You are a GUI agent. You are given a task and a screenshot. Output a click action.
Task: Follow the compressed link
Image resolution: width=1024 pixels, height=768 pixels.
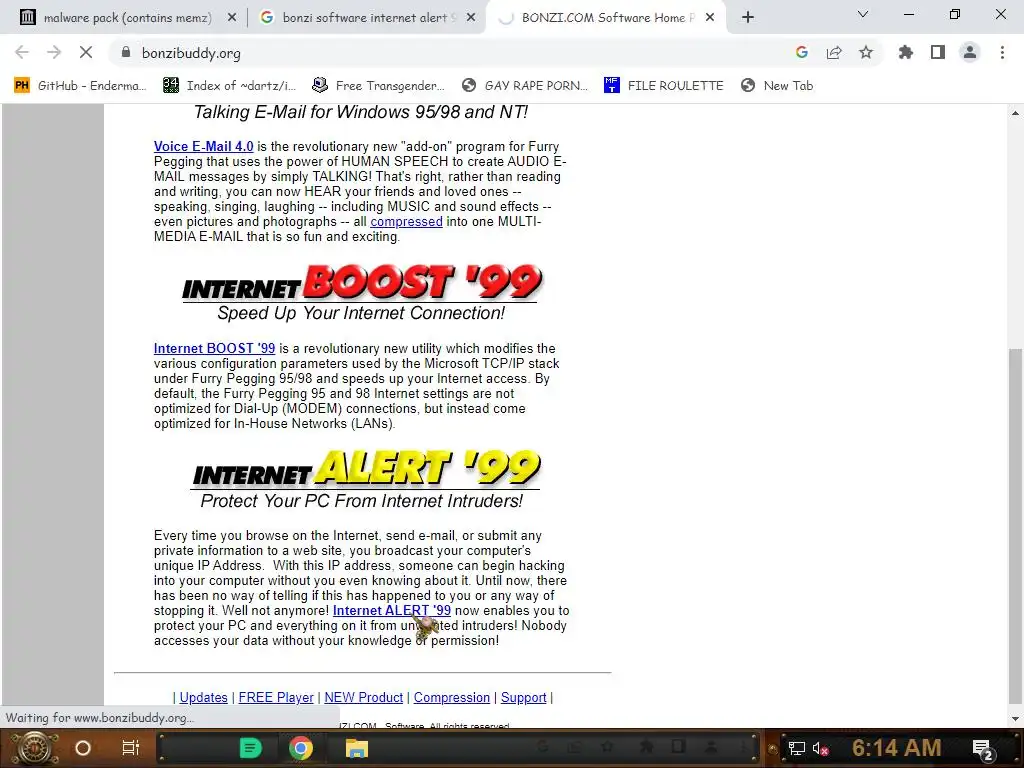click(x=406, y=221)
